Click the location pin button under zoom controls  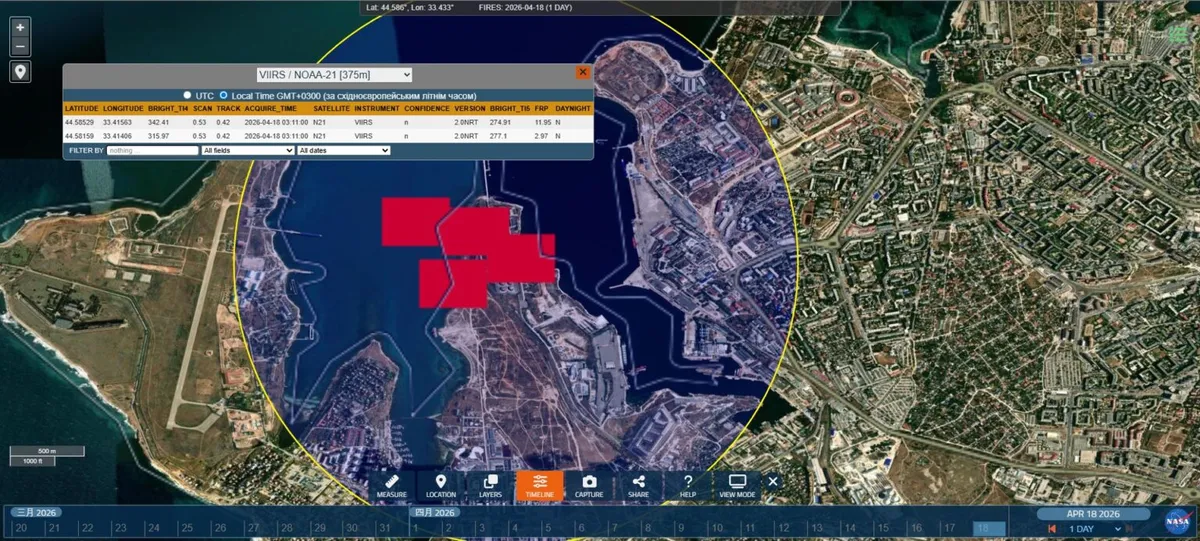coord(20,72)
